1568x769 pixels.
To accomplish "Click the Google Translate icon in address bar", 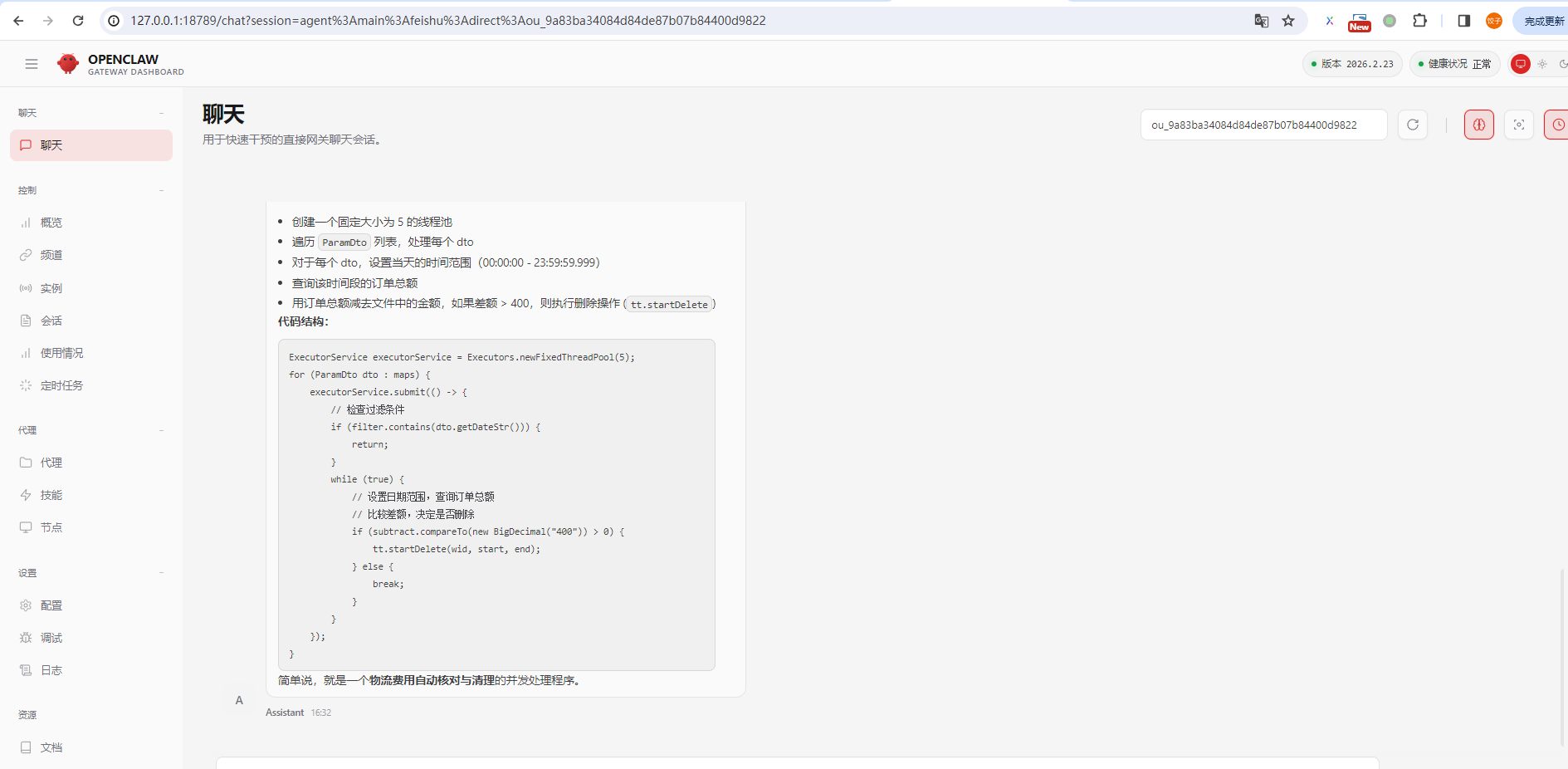I will (1262, 21).
